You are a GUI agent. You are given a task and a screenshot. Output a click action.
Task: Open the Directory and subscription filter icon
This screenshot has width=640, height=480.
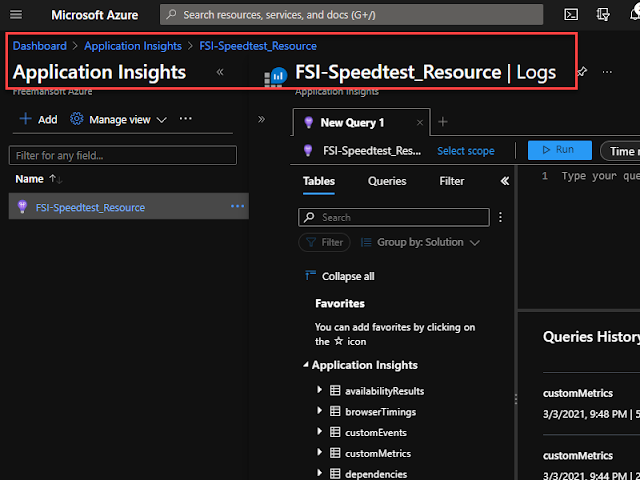(x=603, y=15)
